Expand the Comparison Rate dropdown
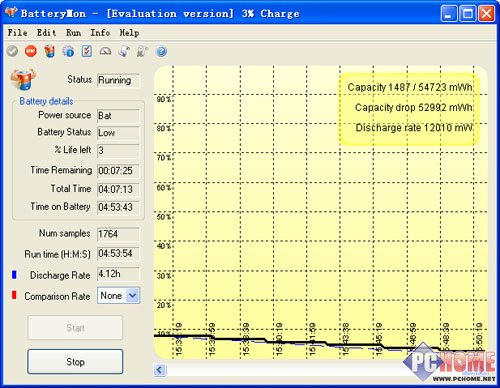This screenshot has height=388, width=500. 133,295
